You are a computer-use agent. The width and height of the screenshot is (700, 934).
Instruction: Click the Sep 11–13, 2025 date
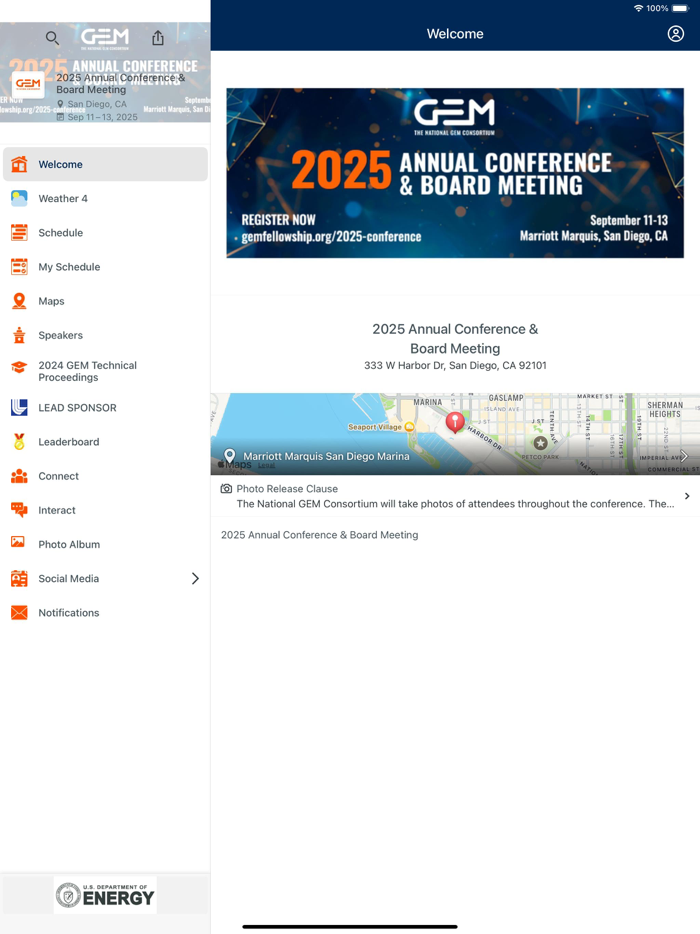pos(102,117)
